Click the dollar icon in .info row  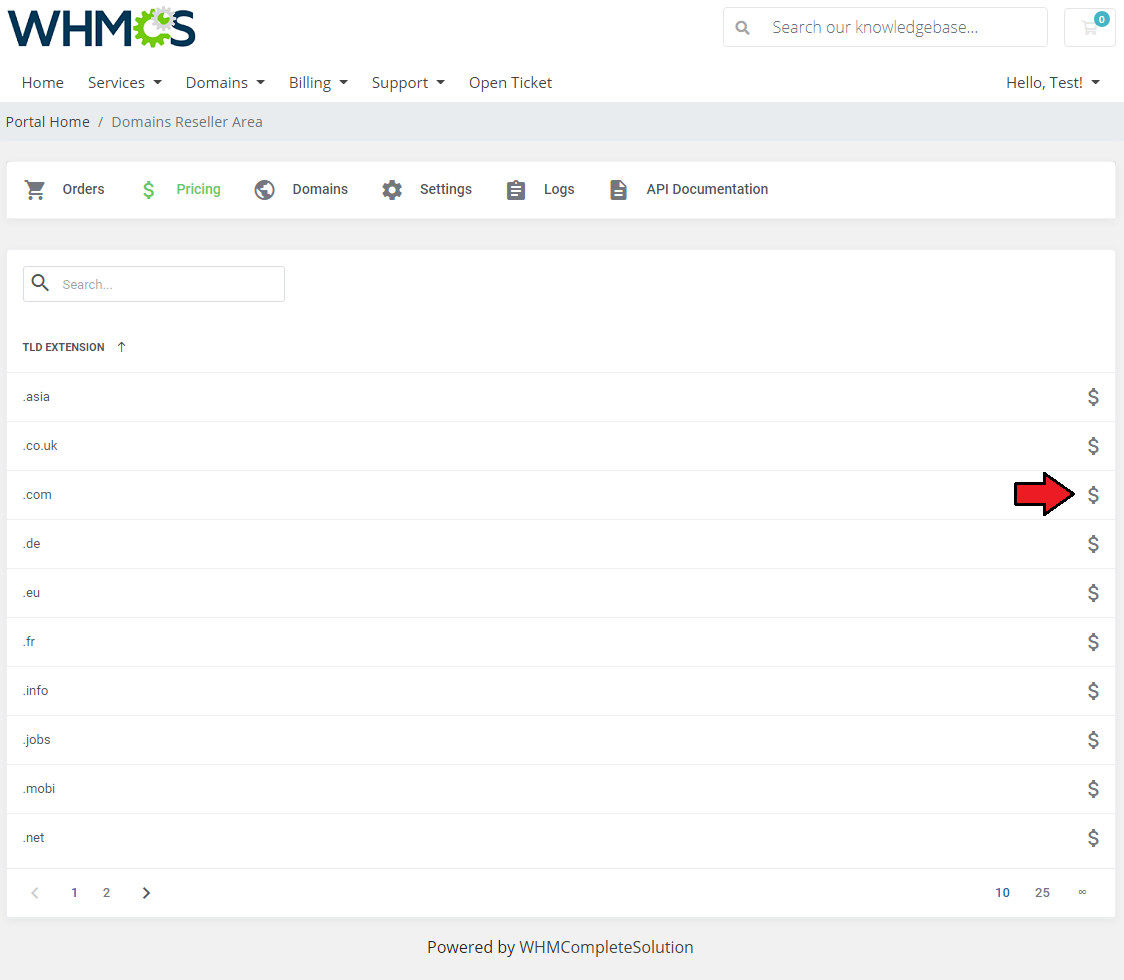[1092, 690]
